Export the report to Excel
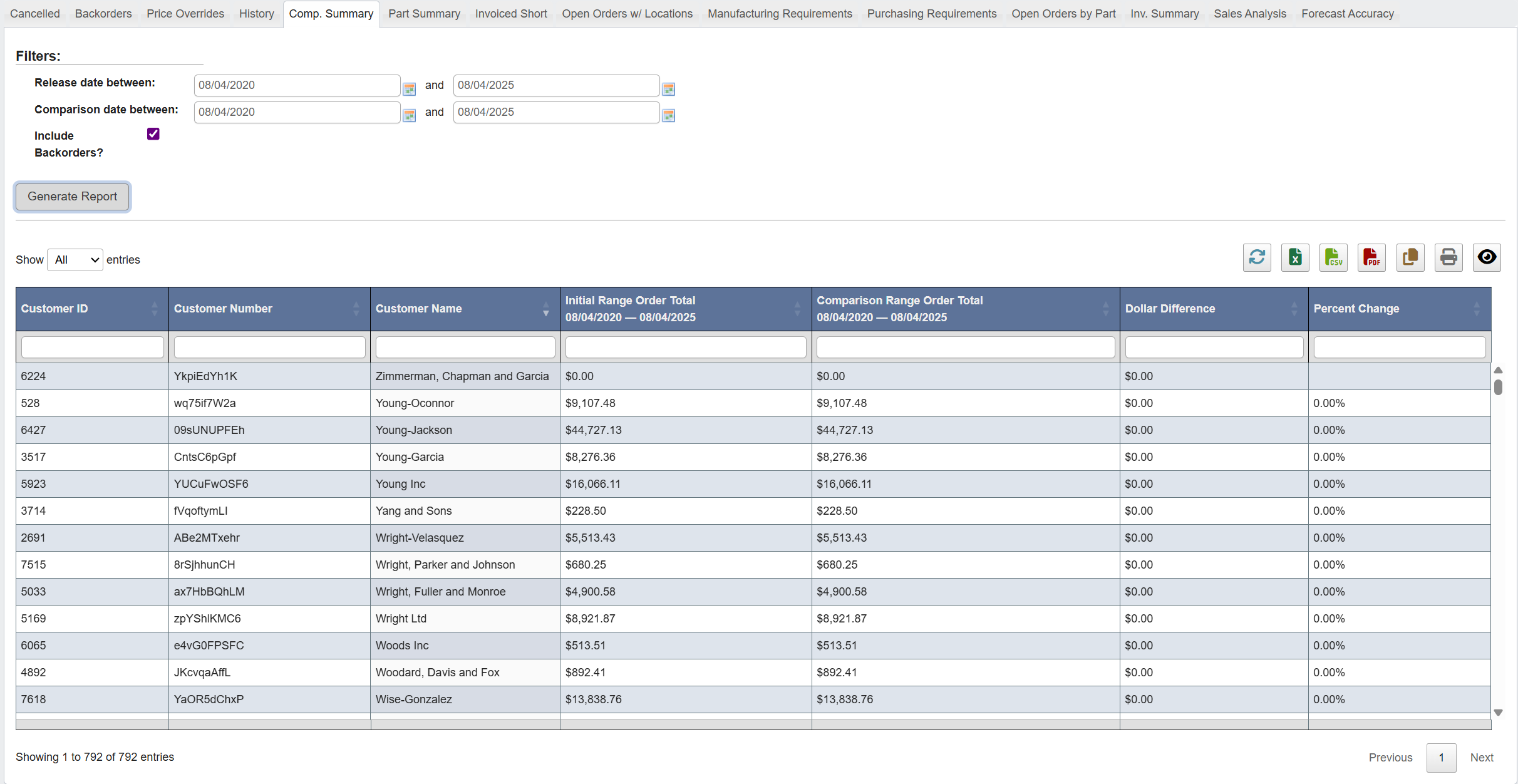This screenshot has height=784, width=1518. point(1295,257)
